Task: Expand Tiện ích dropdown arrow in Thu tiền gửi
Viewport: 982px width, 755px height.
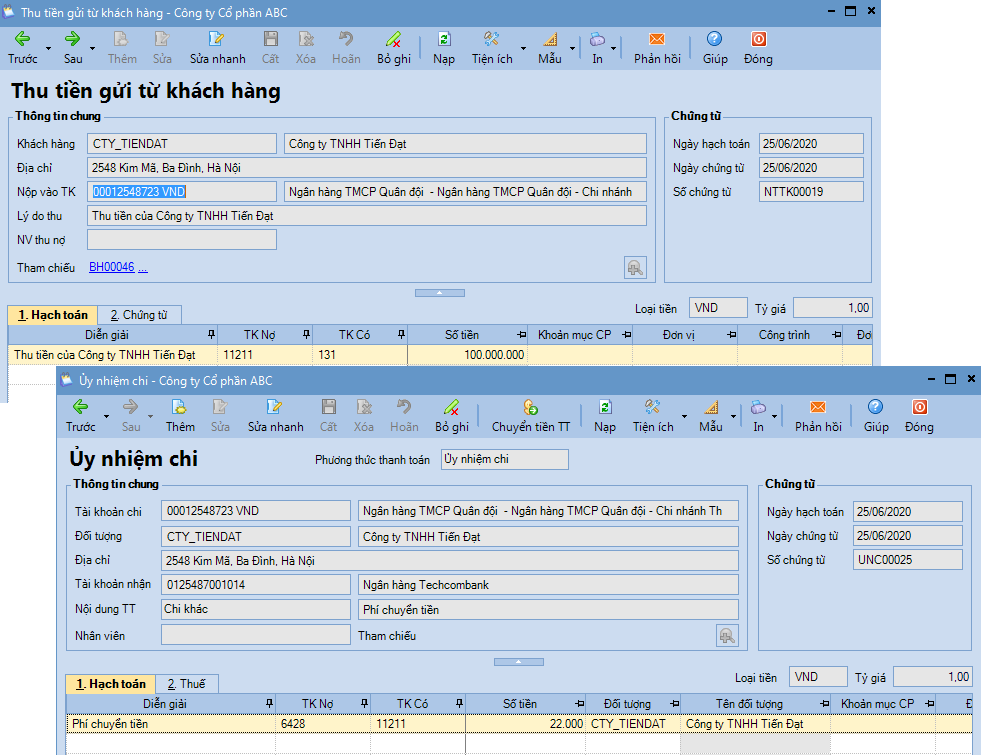Action: coord(523,49)
